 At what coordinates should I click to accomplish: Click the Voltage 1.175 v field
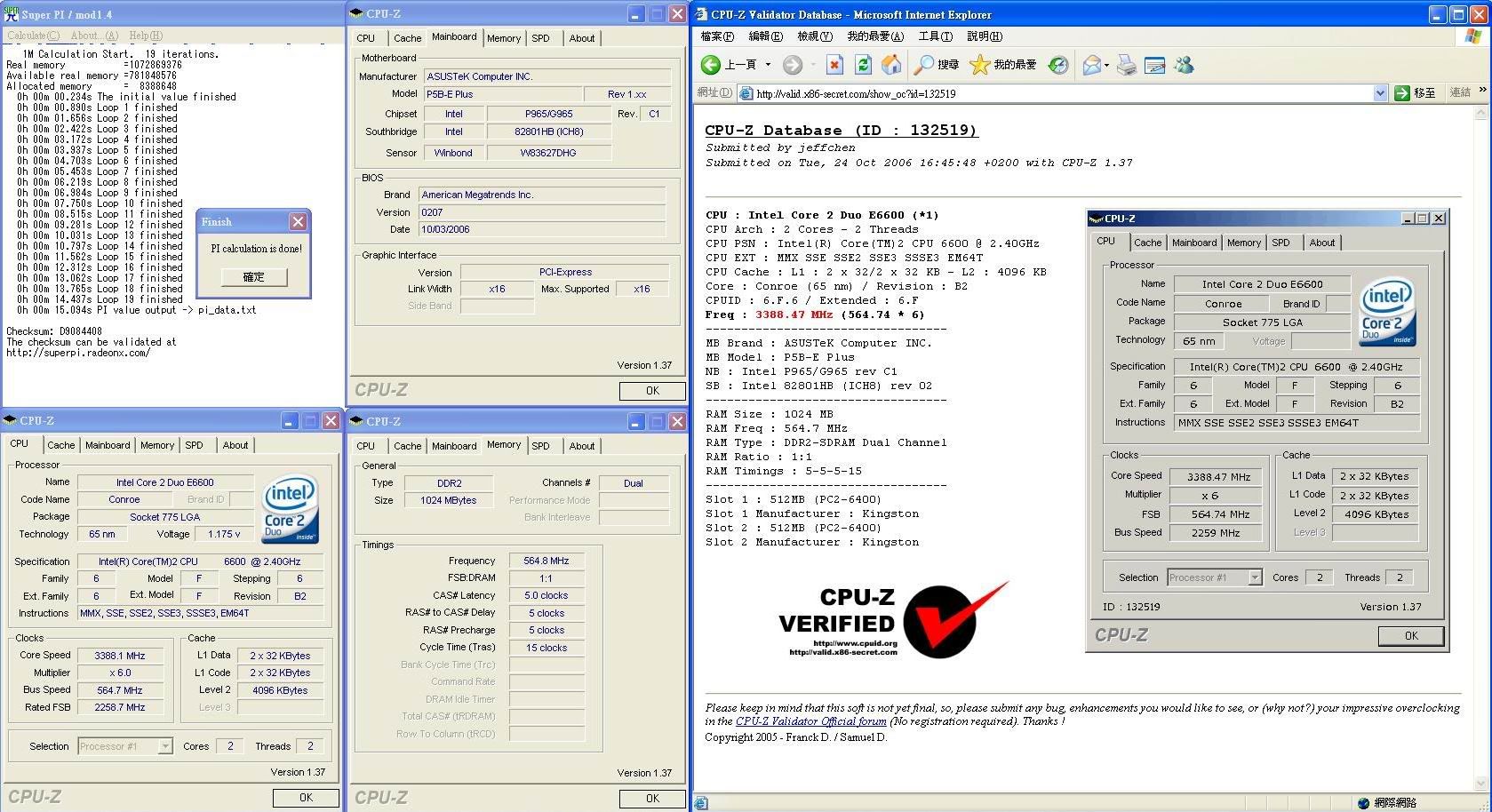point(224,534)
